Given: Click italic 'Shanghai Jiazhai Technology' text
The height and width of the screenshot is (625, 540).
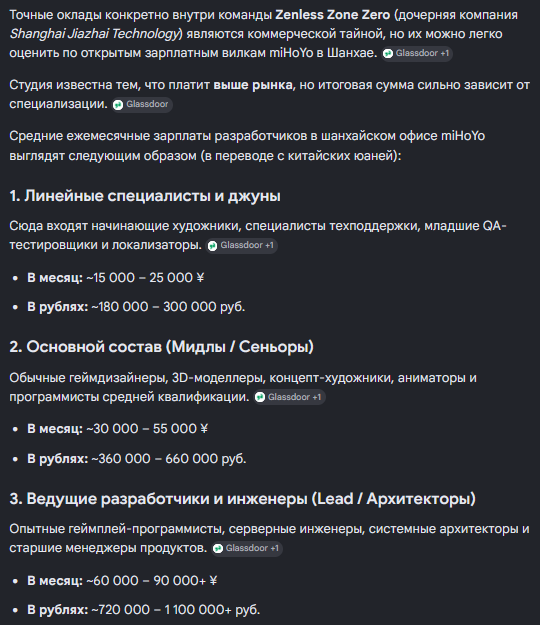Looking at the screenshot, I should [96, 34].
